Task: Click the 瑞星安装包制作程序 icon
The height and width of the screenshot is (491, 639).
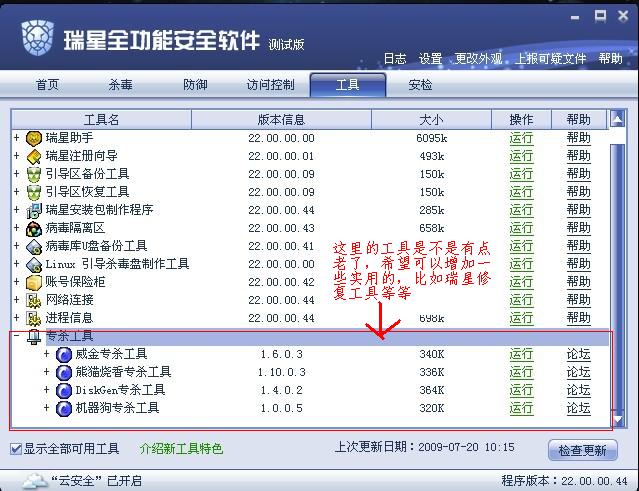Action: [34, 210]
